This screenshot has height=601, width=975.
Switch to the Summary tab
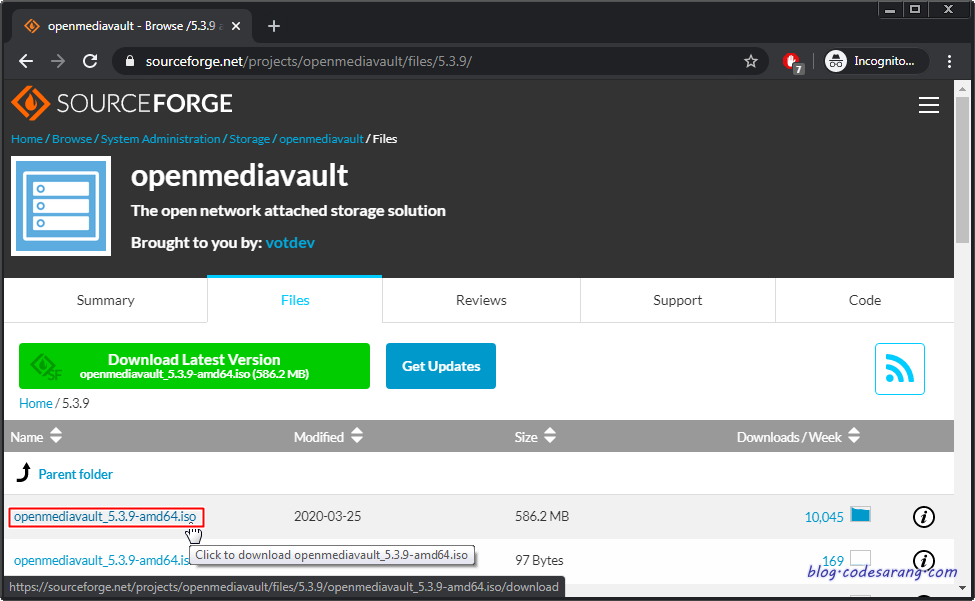(x=106, y=300)
